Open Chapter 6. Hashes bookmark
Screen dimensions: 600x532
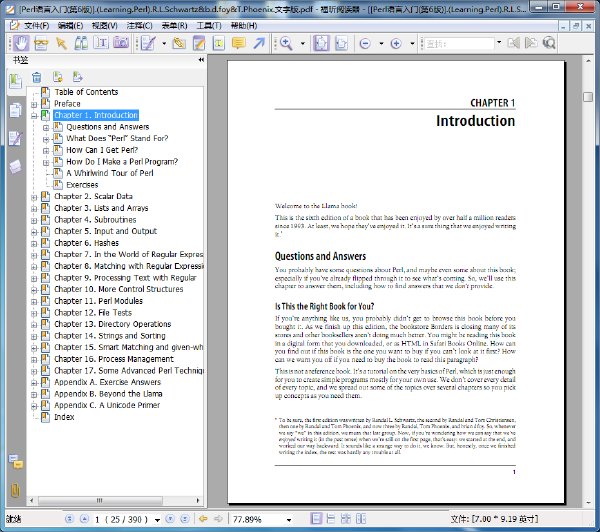click(86, 243)
